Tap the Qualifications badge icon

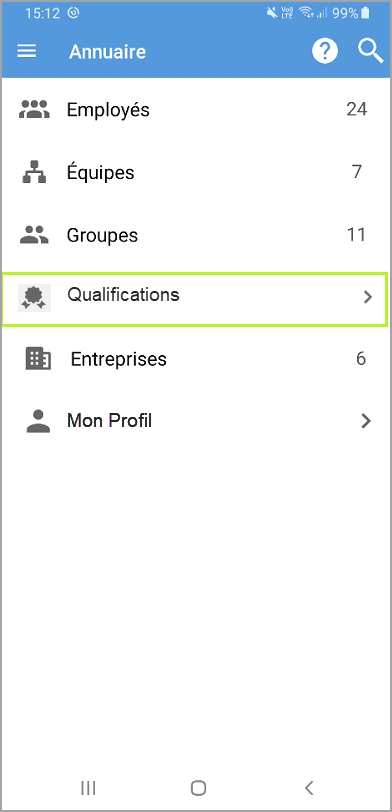35,297
